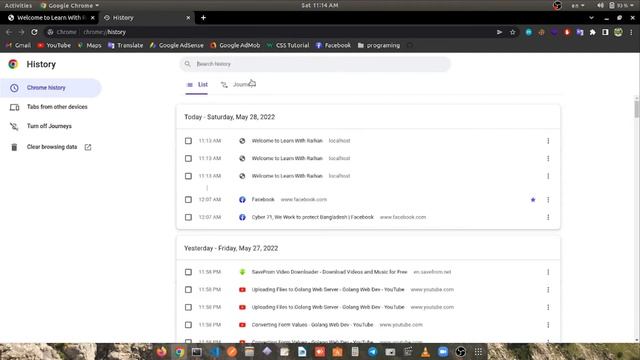This screenshot has width=640, height=360.
Task: Close the History tab
Action: click(188, 18)
